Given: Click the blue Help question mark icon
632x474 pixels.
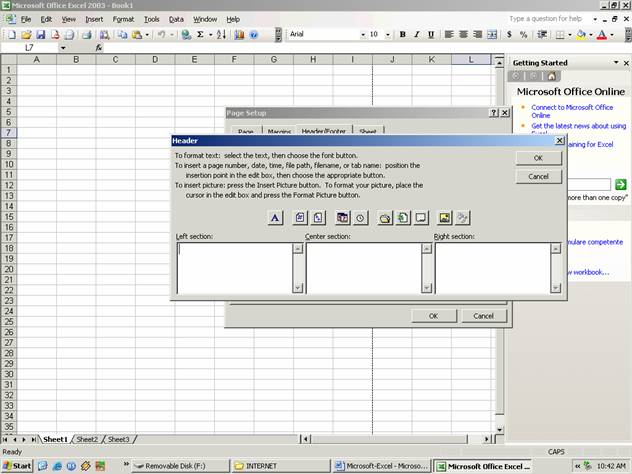Looking at the screenshot, I should [254, 35].
